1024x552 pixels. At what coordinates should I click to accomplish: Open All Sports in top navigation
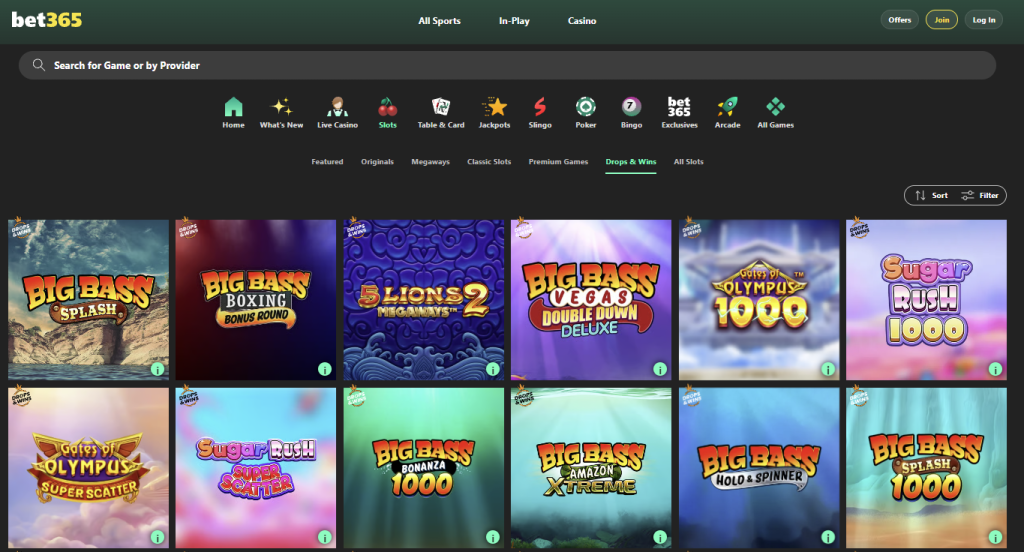click(x=440, y=21)
